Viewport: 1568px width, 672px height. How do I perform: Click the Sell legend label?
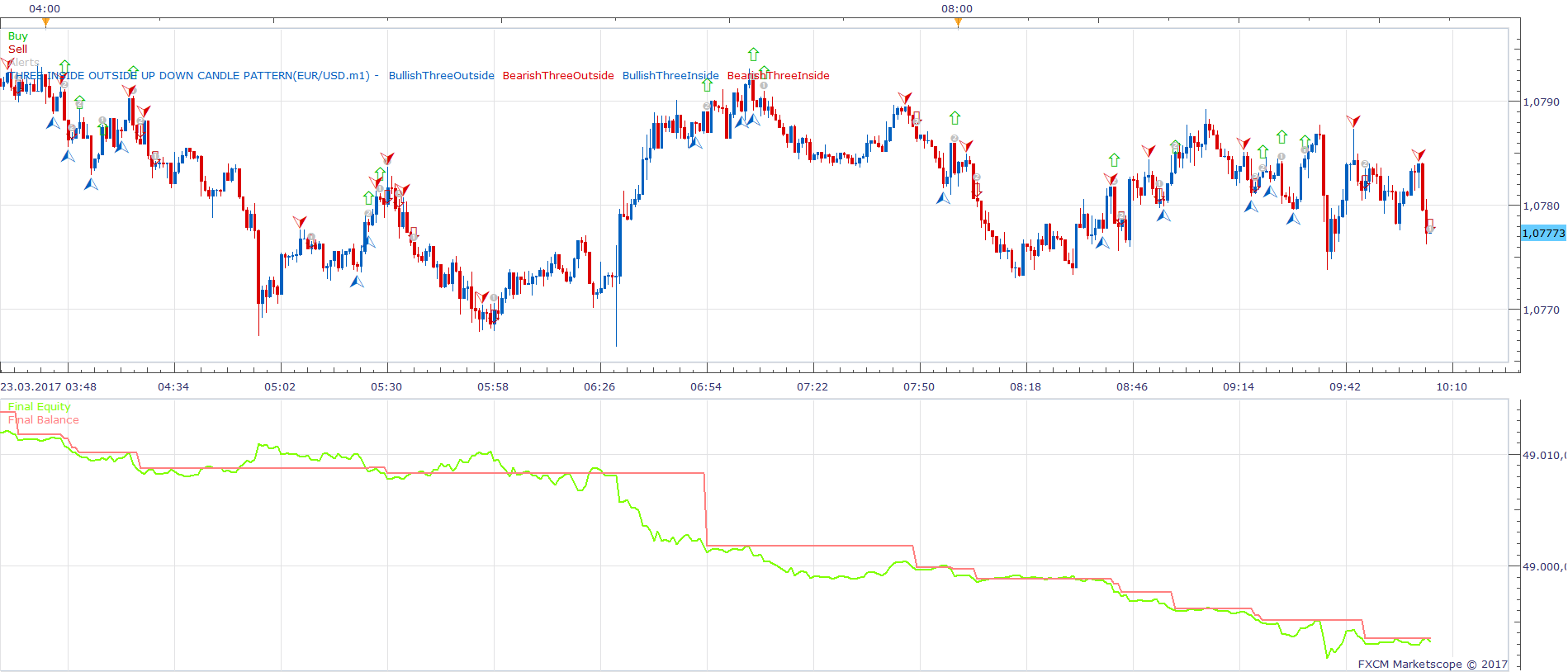[x=17, y=50]
